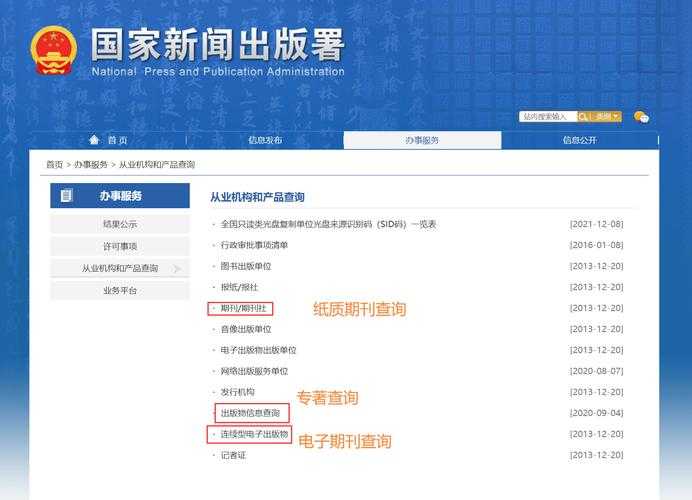Click the 连续型电子出版物 link
692x500 pixels.
point(254,434)
